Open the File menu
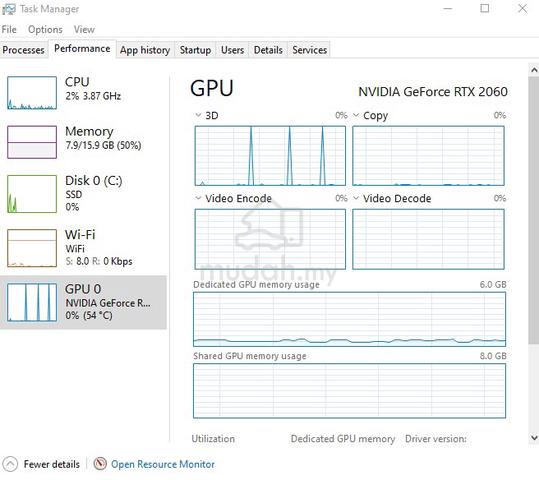This screenshot has height=480, width=539. 9,30
